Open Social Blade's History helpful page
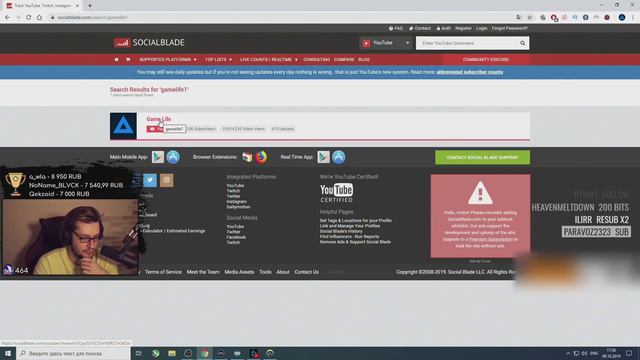The height and width of the screenshot is (360, 640). point(341,231)
